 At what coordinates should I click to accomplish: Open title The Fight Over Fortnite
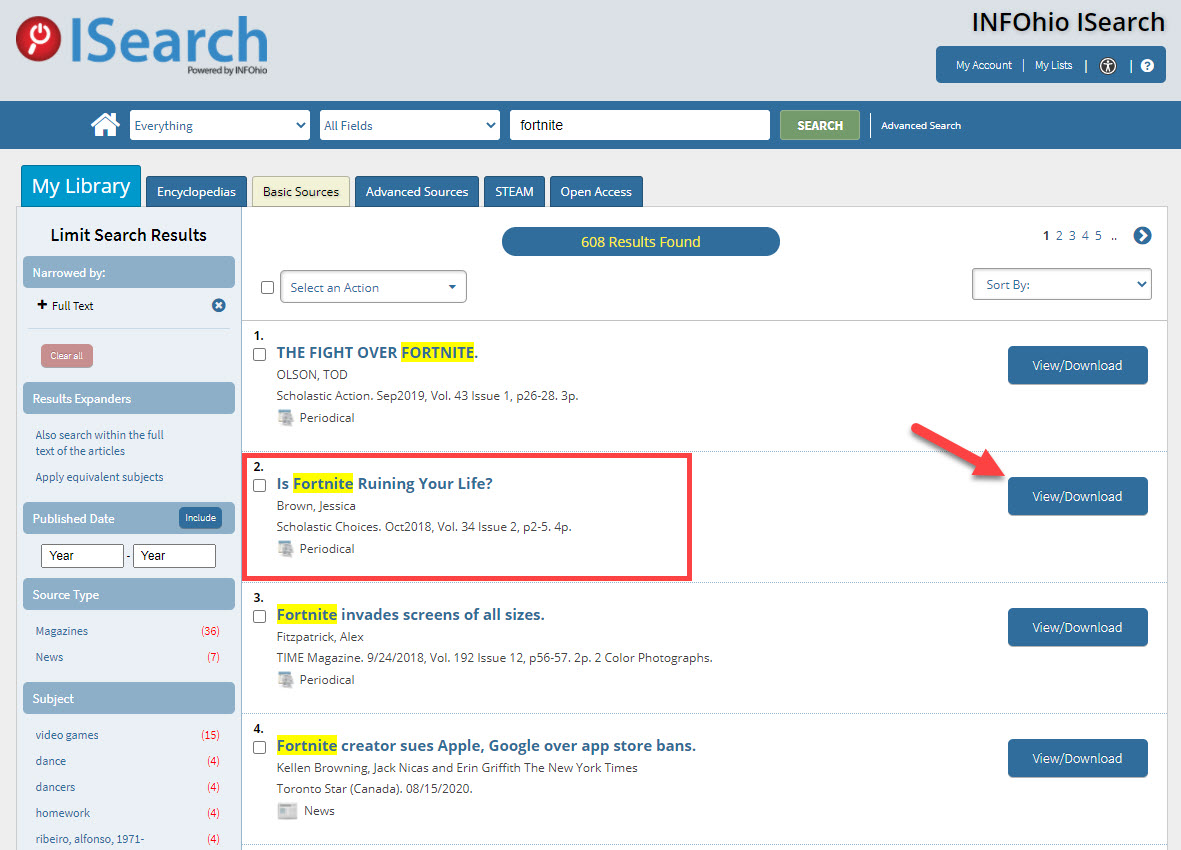pyautogui.click(x=377, y=352)
